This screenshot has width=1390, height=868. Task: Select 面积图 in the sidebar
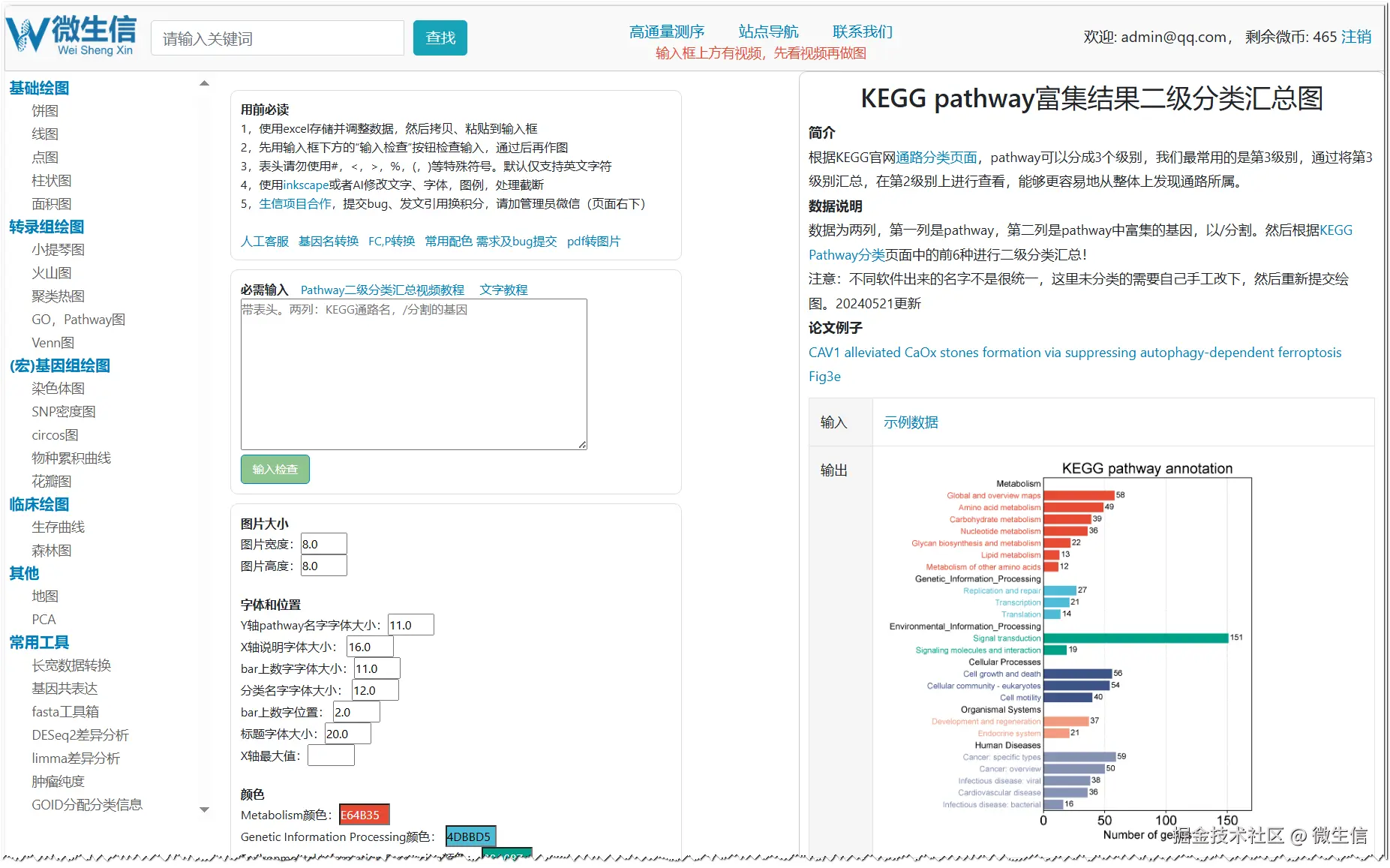[52, 204]
